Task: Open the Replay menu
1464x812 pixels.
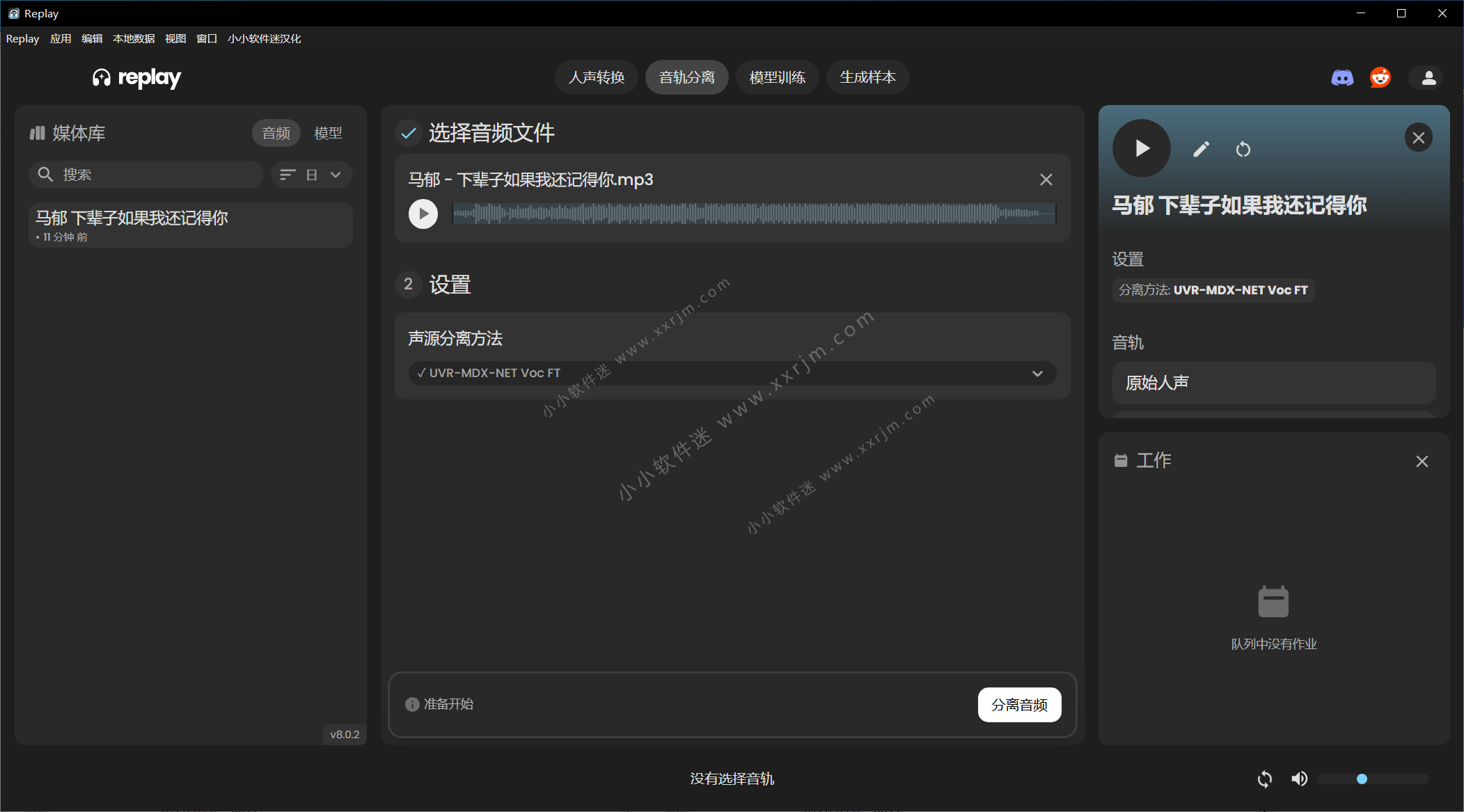Action: [22, 39]
